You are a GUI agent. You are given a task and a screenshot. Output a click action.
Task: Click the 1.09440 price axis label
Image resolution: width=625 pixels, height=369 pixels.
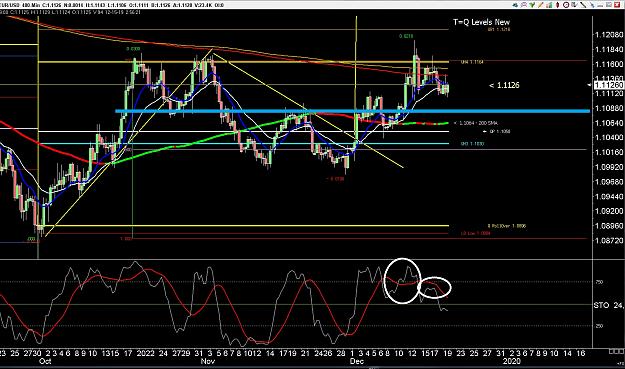609,196
